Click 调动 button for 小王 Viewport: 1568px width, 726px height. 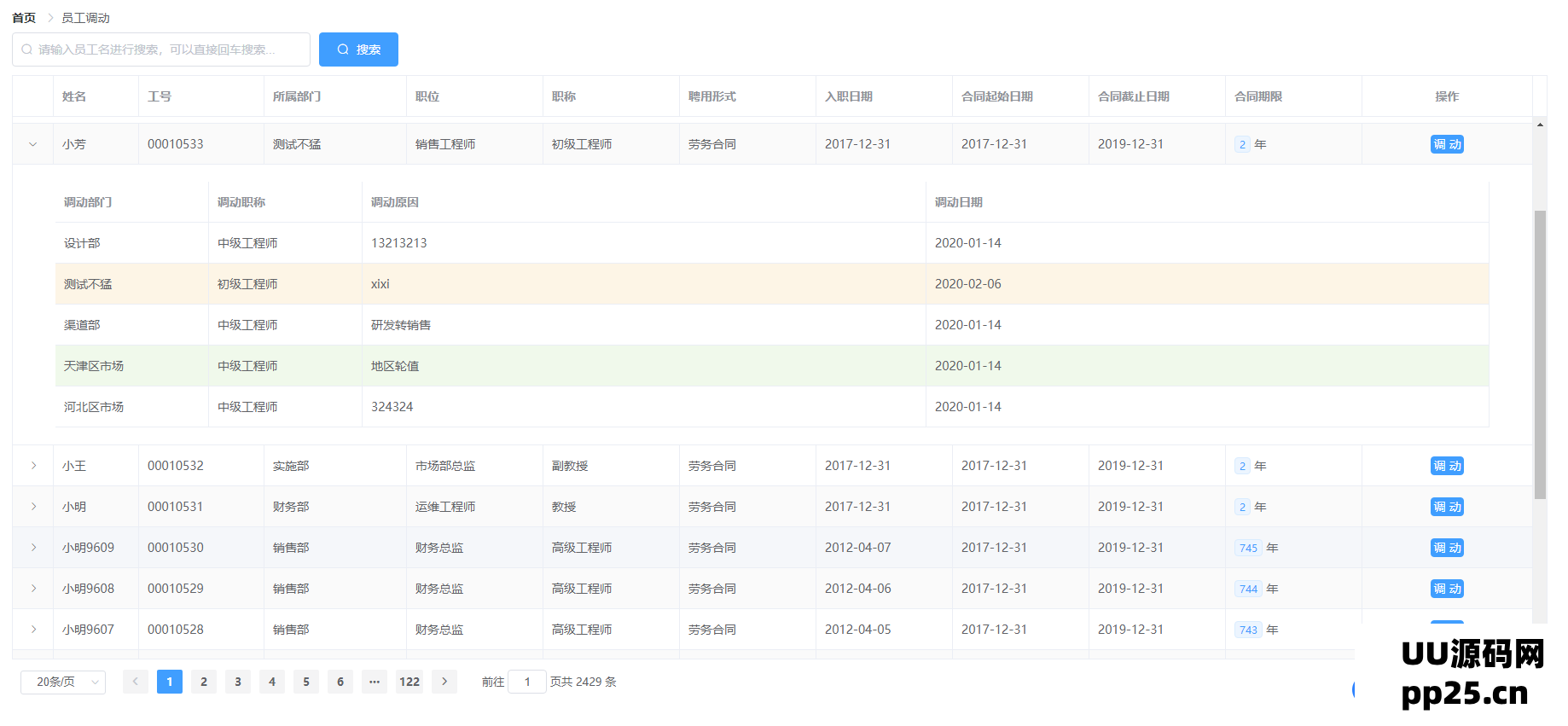(x=1447, y=466)
